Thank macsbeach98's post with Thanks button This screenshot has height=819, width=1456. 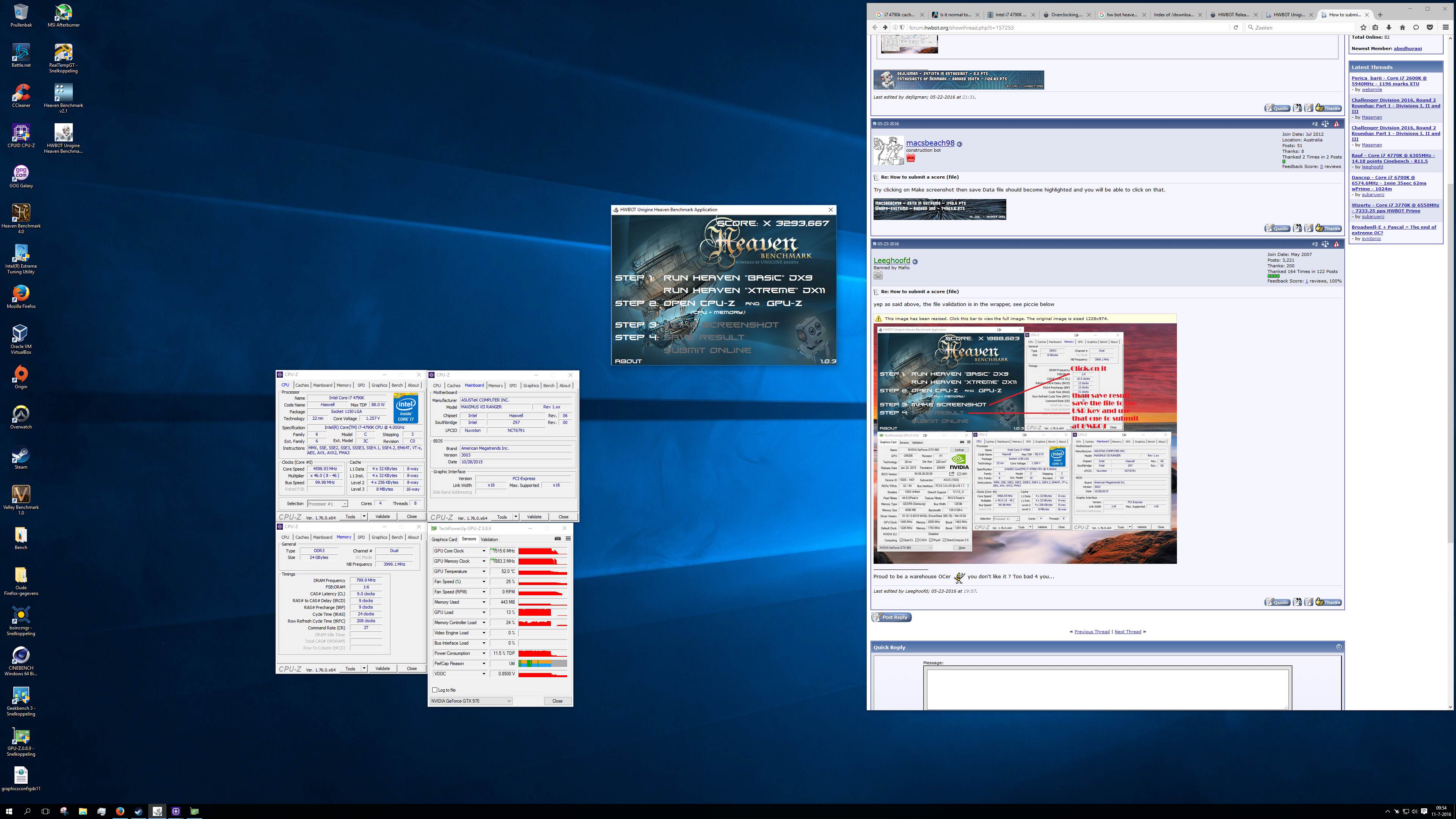(x=1328, y=228)
